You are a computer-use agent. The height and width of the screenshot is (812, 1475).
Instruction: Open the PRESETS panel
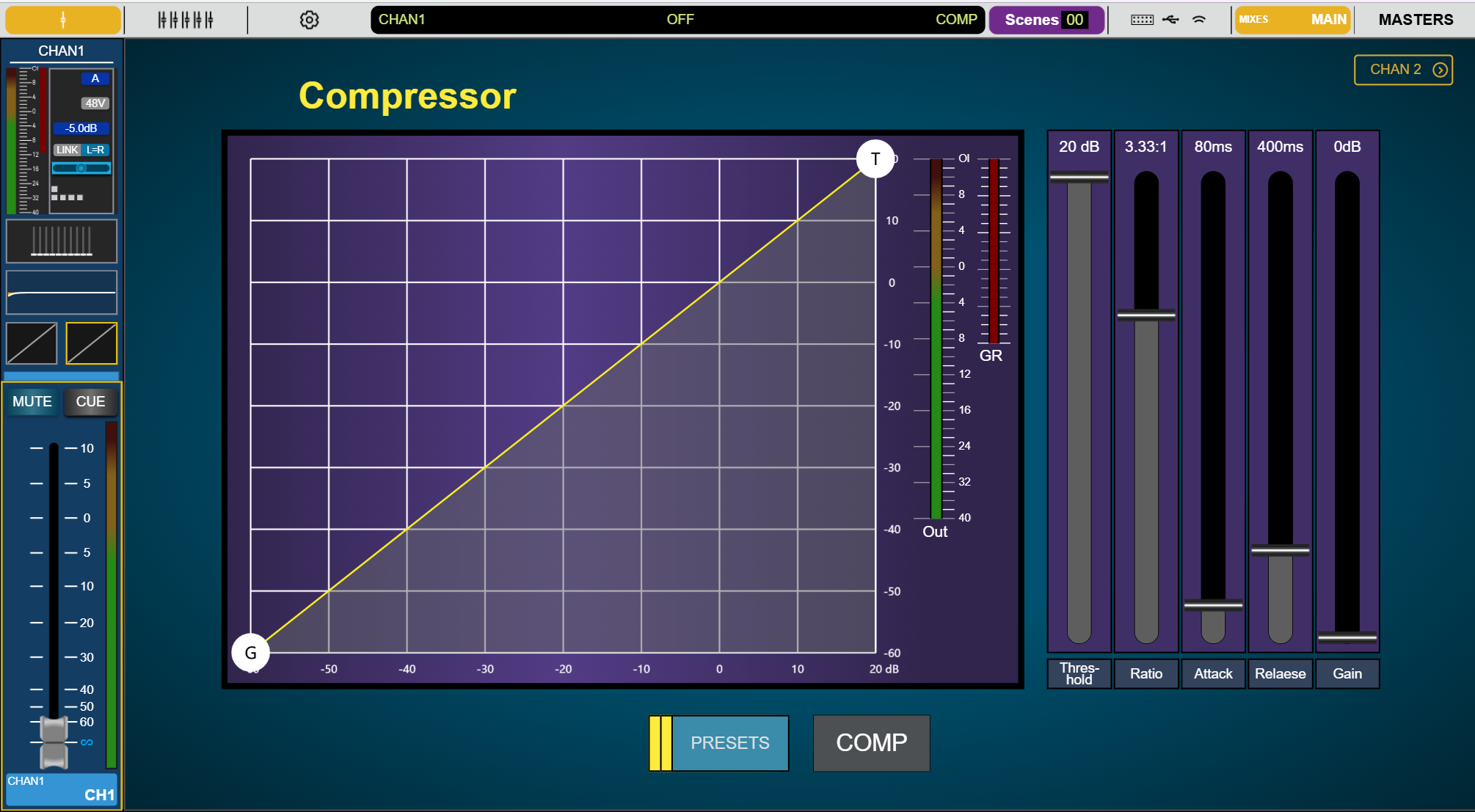coord(719,743)
